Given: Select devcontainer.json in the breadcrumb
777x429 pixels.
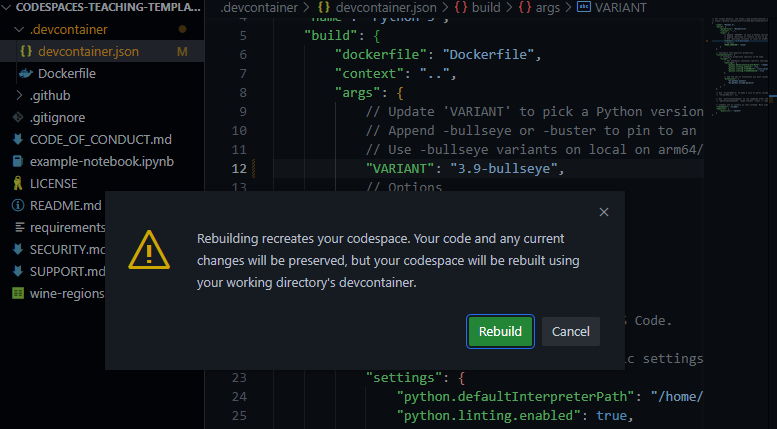Looking at the screenshot, I should (386, 8).
